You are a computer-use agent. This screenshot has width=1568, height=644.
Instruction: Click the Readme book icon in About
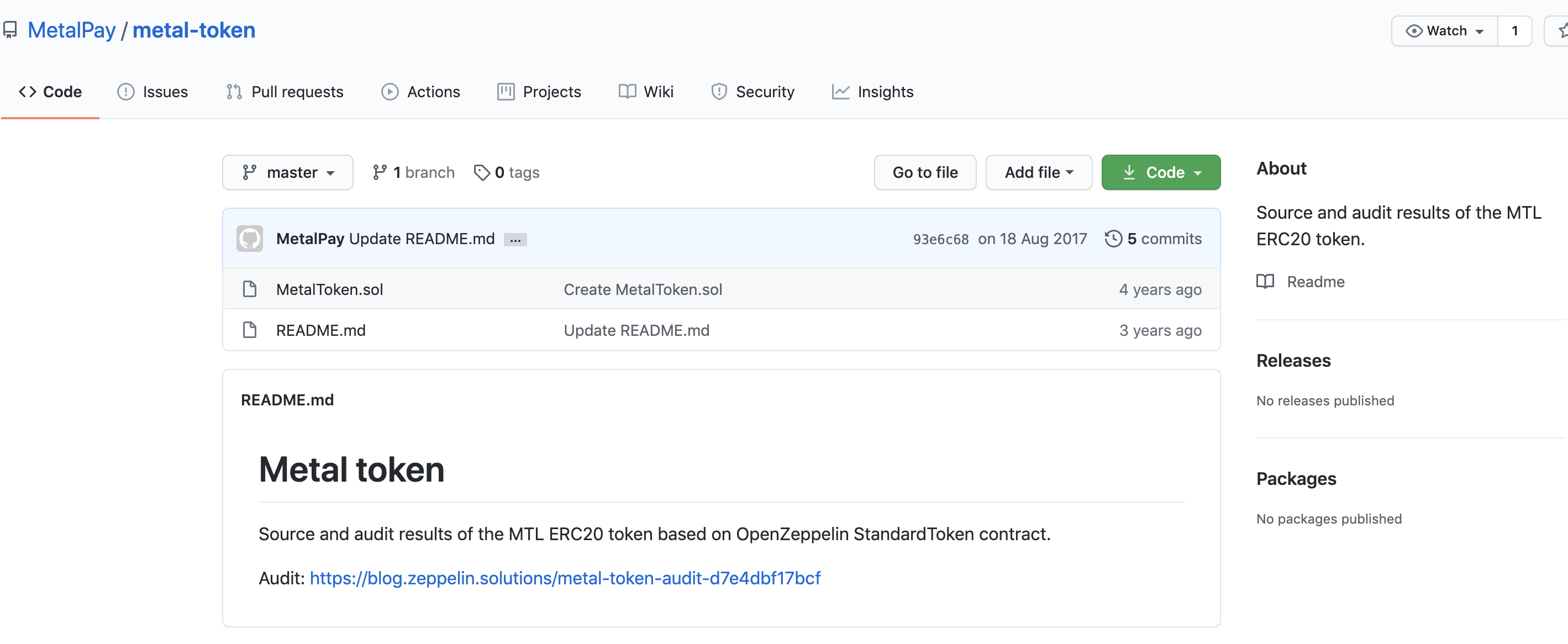coord(1265,281)
